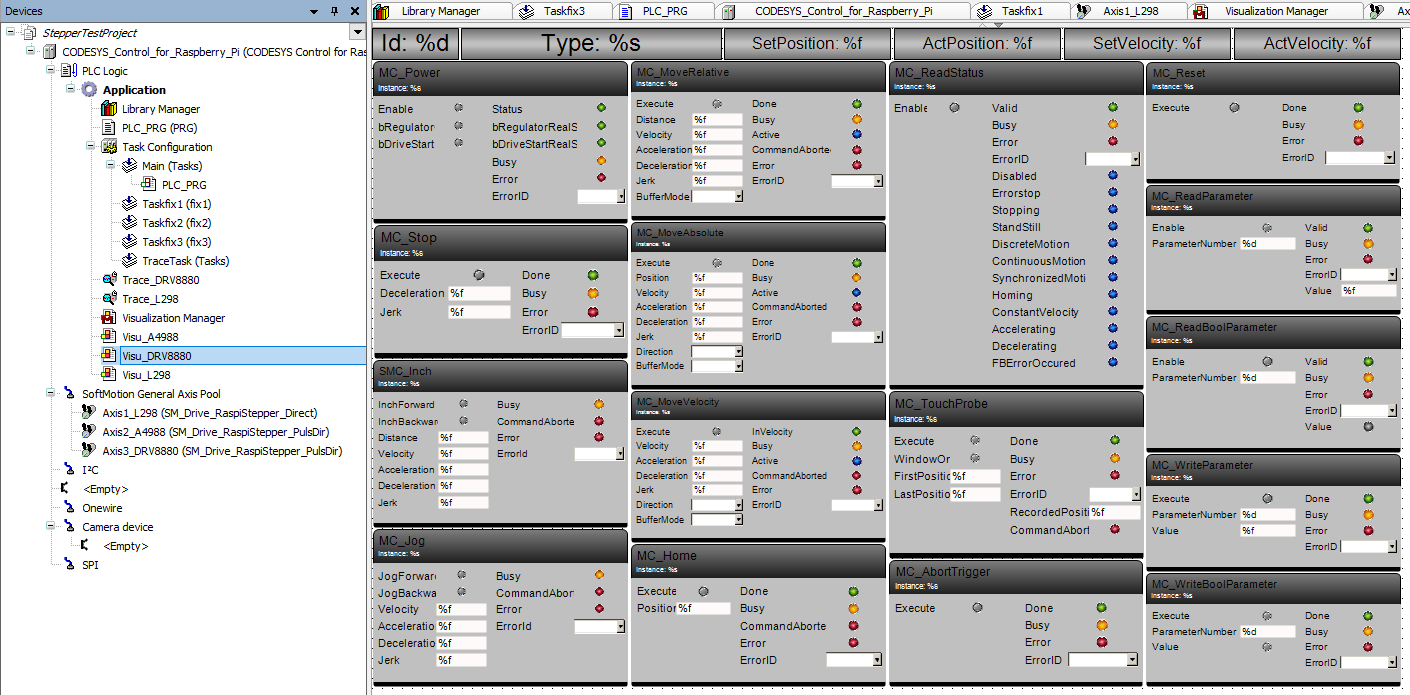Click the Library Manager icon in the device tree
1410x695 pixels.
[x=109, y=109]
